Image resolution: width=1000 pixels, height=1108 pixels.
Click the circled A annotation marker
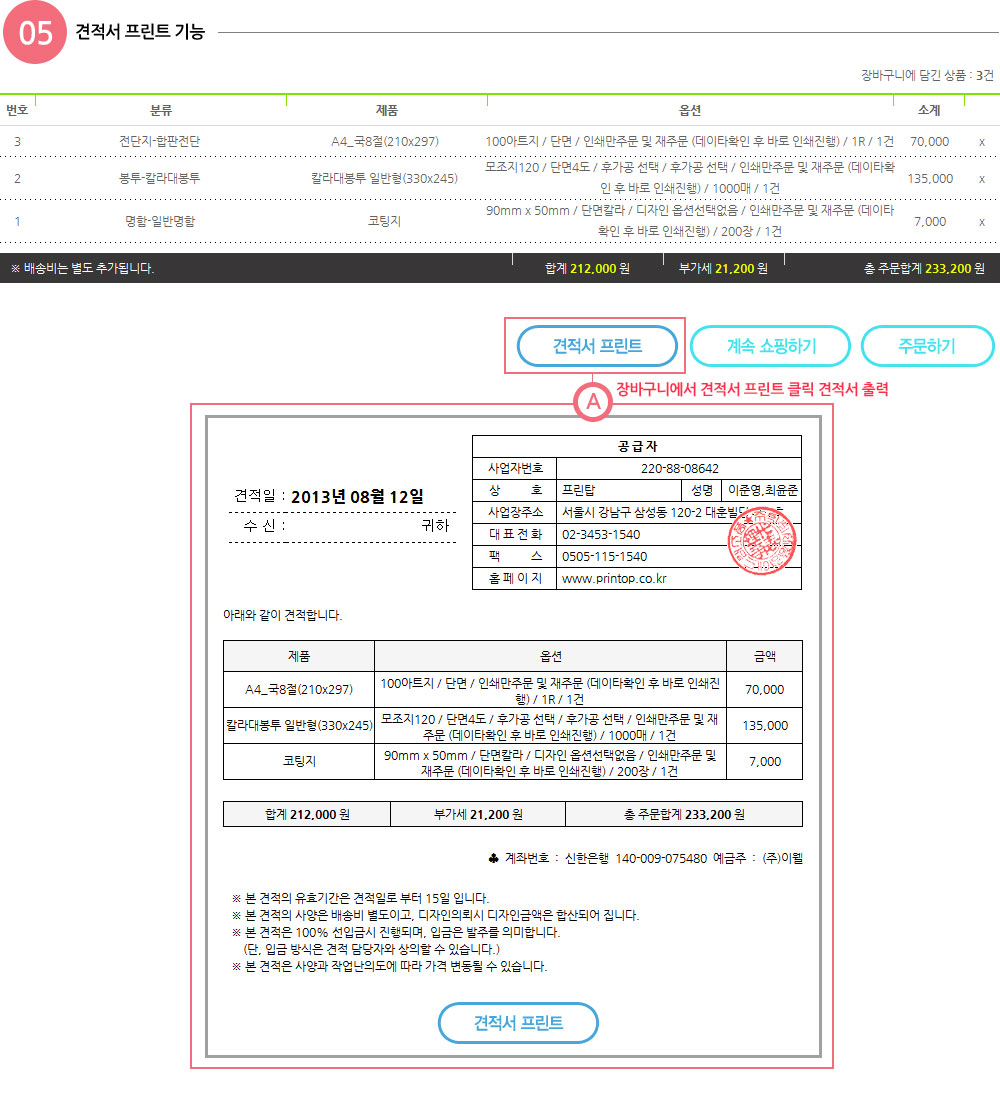(592, 402)
